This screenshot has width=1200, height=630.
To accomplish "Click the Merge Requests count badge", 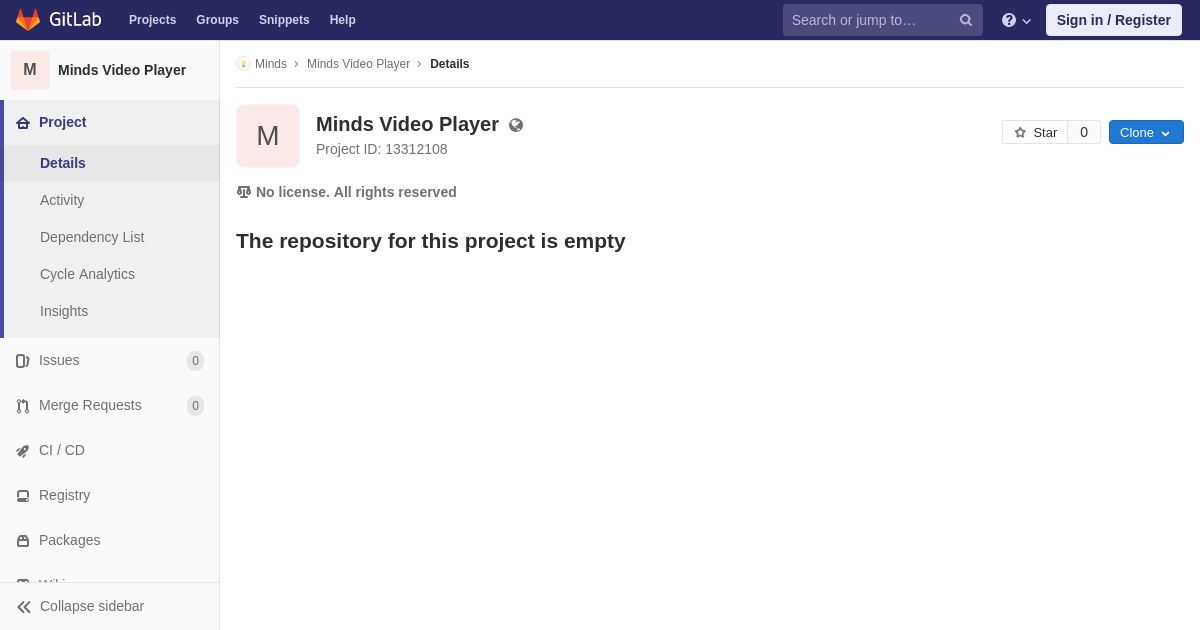I will point(195,406).
